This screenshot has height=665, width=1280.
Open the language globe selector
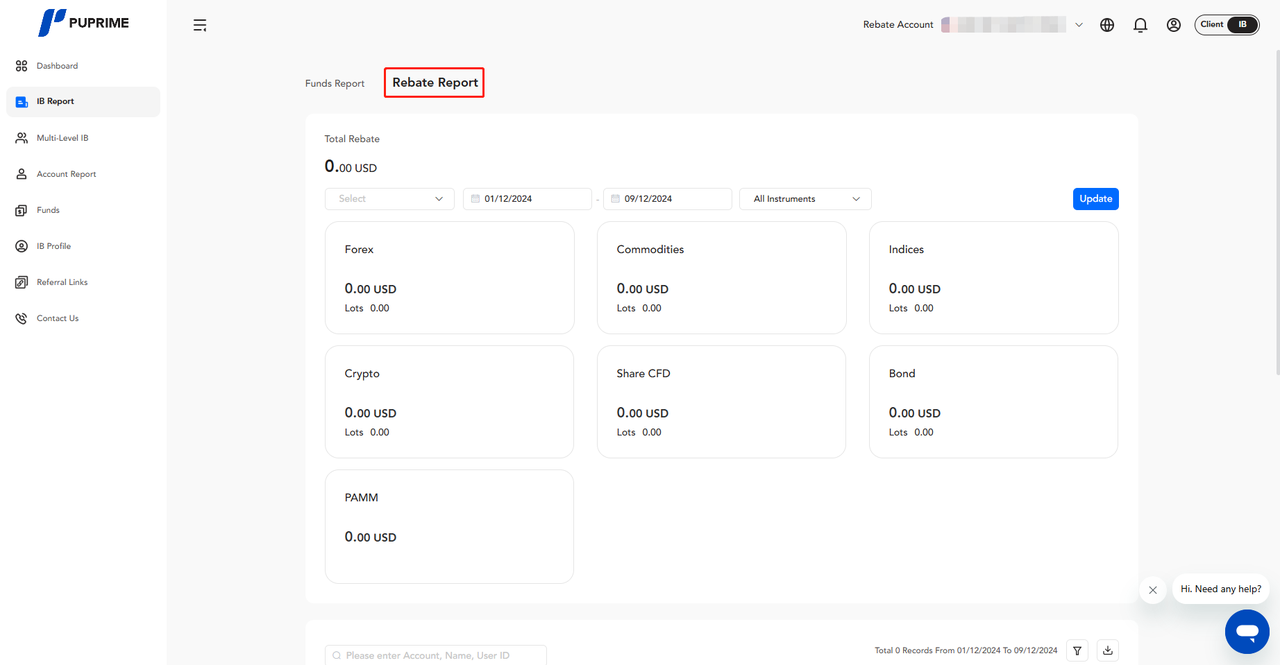tap(1107, 25)
